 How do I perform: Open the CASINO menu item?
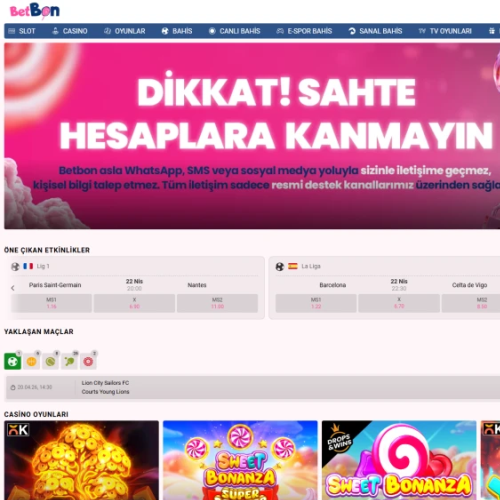point(70,31)
